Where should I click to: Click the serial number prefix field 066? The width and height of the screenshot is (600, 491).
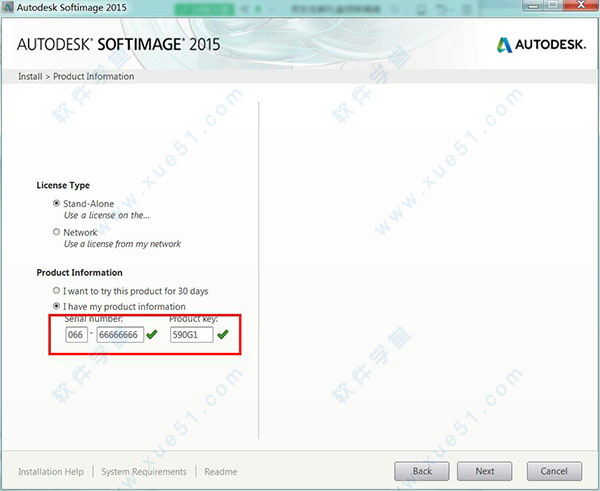tap(76, 335)
